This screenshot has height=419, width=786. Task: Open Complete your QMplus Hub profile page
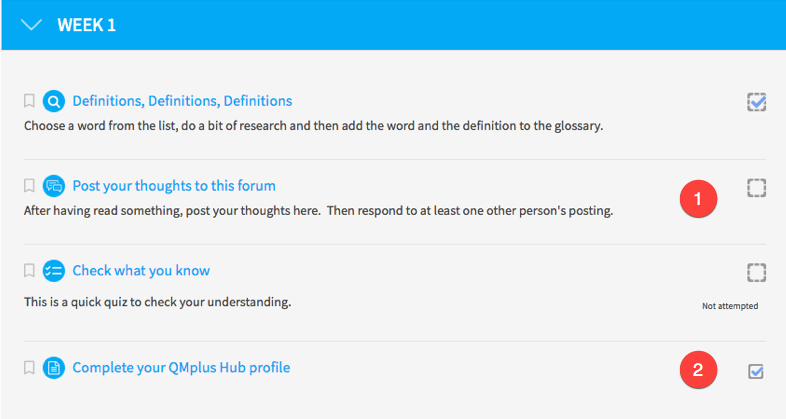(x=181, y=368)
